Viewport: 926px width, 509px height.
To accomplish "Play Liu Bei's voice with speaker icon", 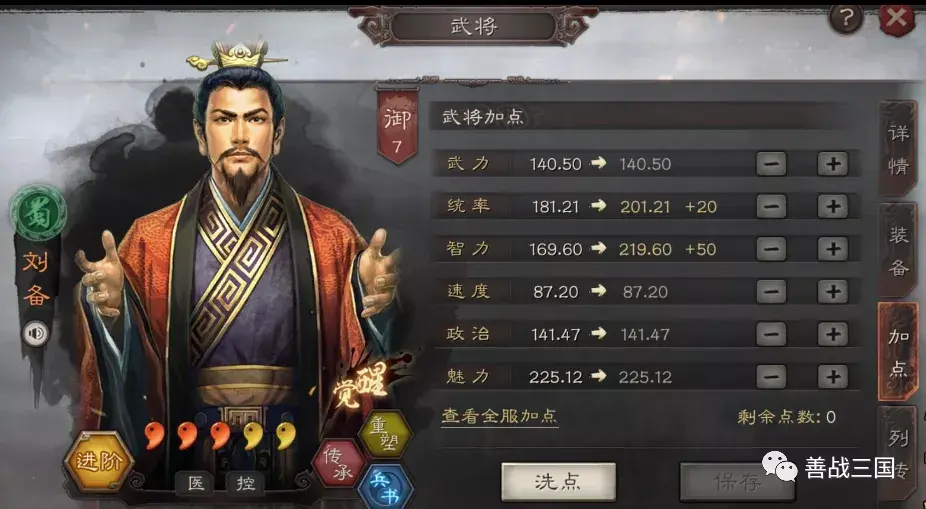I will [x=35, y=334].
